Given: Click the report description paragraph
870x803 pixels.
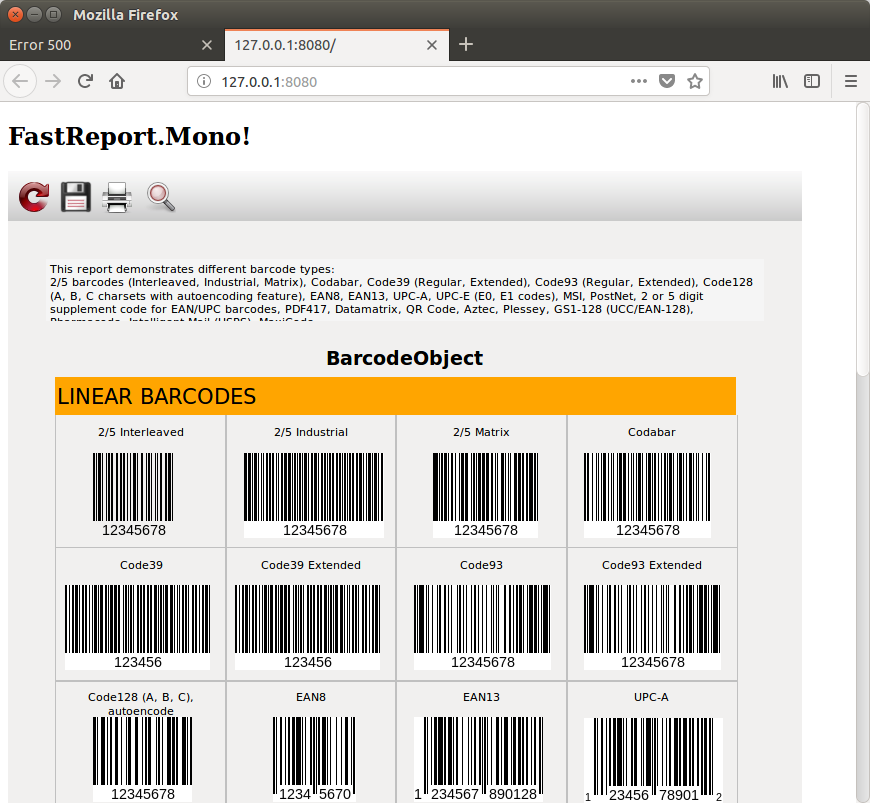Looking at the screenshot, I should 405,290.
